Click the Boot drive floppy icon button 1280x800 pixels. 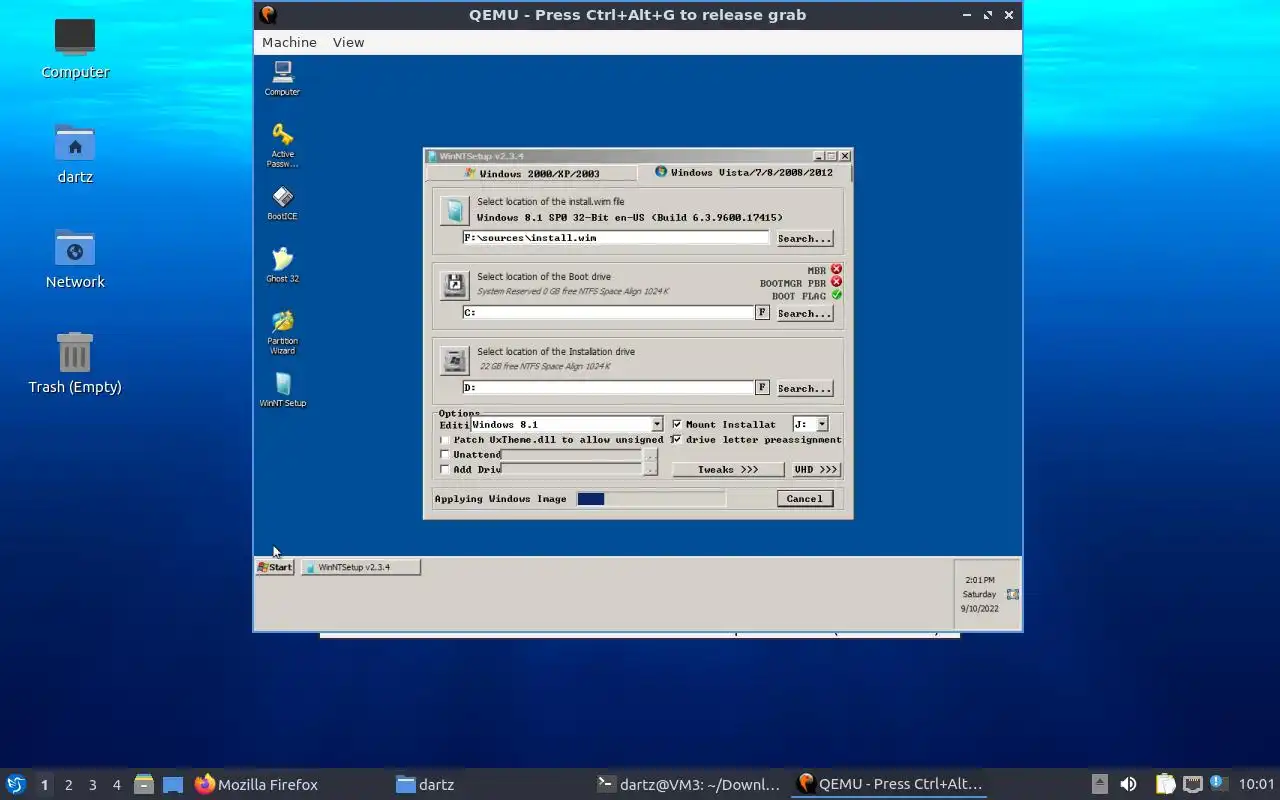(455, 285)
